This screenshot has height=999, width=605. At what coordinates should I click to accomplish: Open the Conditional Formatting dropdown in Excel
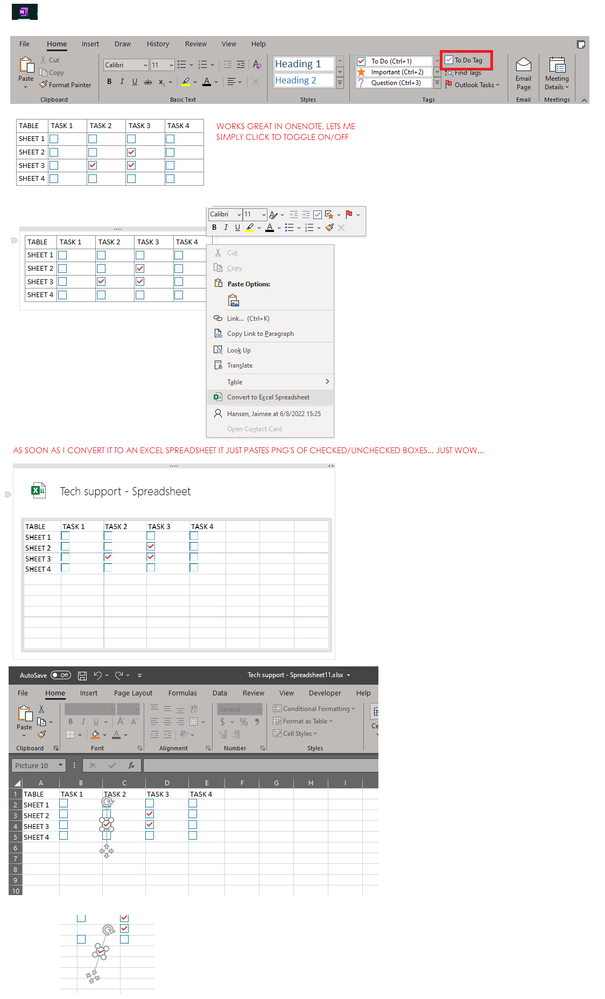[314, 708]
